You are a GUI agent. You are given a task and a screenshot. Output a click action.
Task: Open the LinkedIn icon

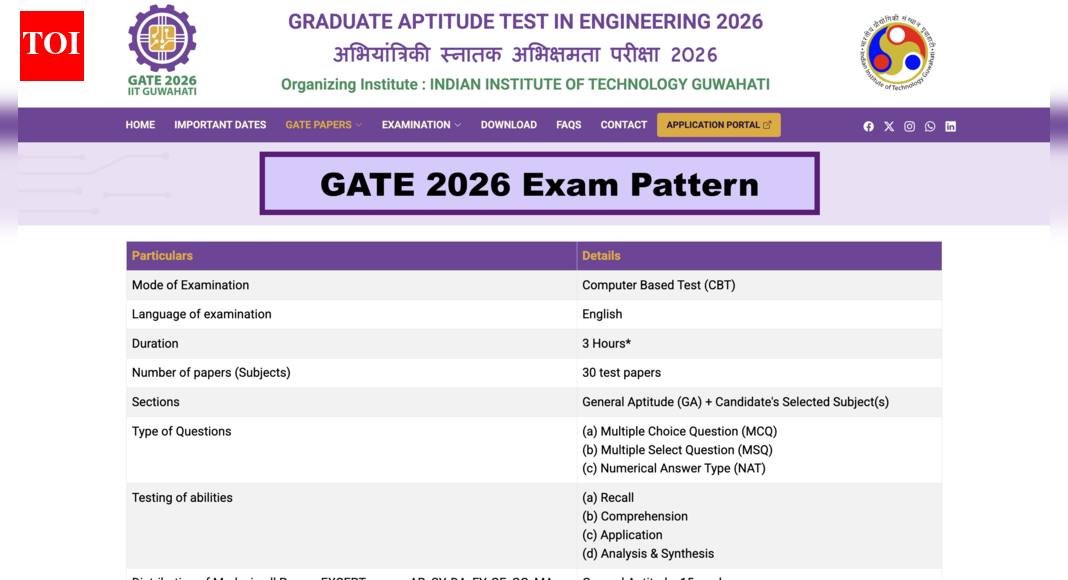pos(950,126)
